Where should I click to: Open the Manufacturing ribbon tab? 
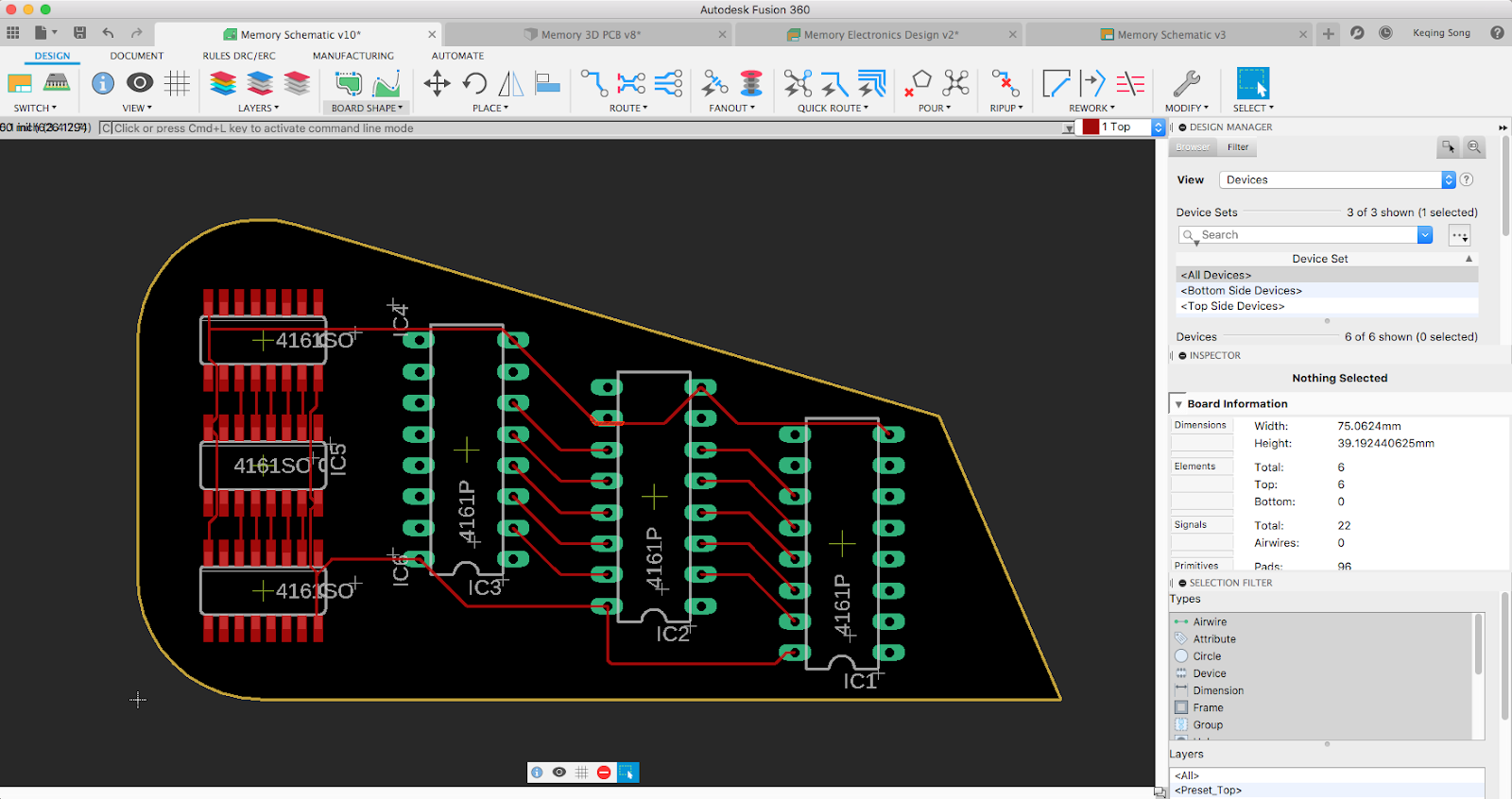pyautogui.click(x=352, y=56)
